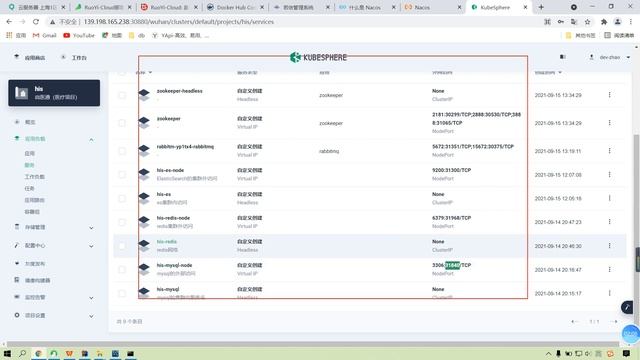Open a new browser tab with plus
The image size is (640, 360).
541,7
